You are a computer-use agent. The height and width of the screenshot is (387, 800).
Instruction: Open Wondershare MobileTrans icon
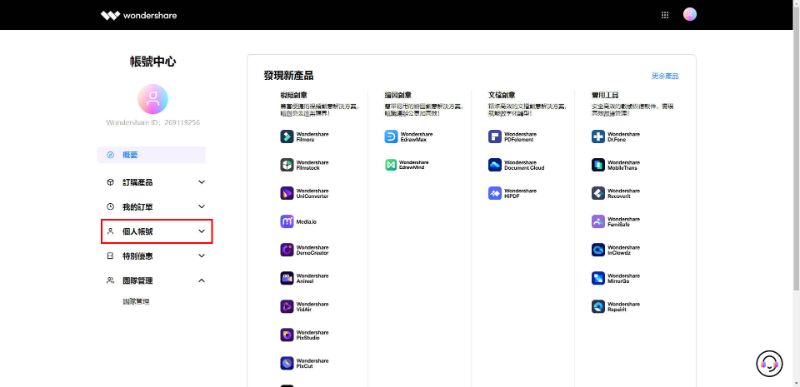tap(598, 165)
